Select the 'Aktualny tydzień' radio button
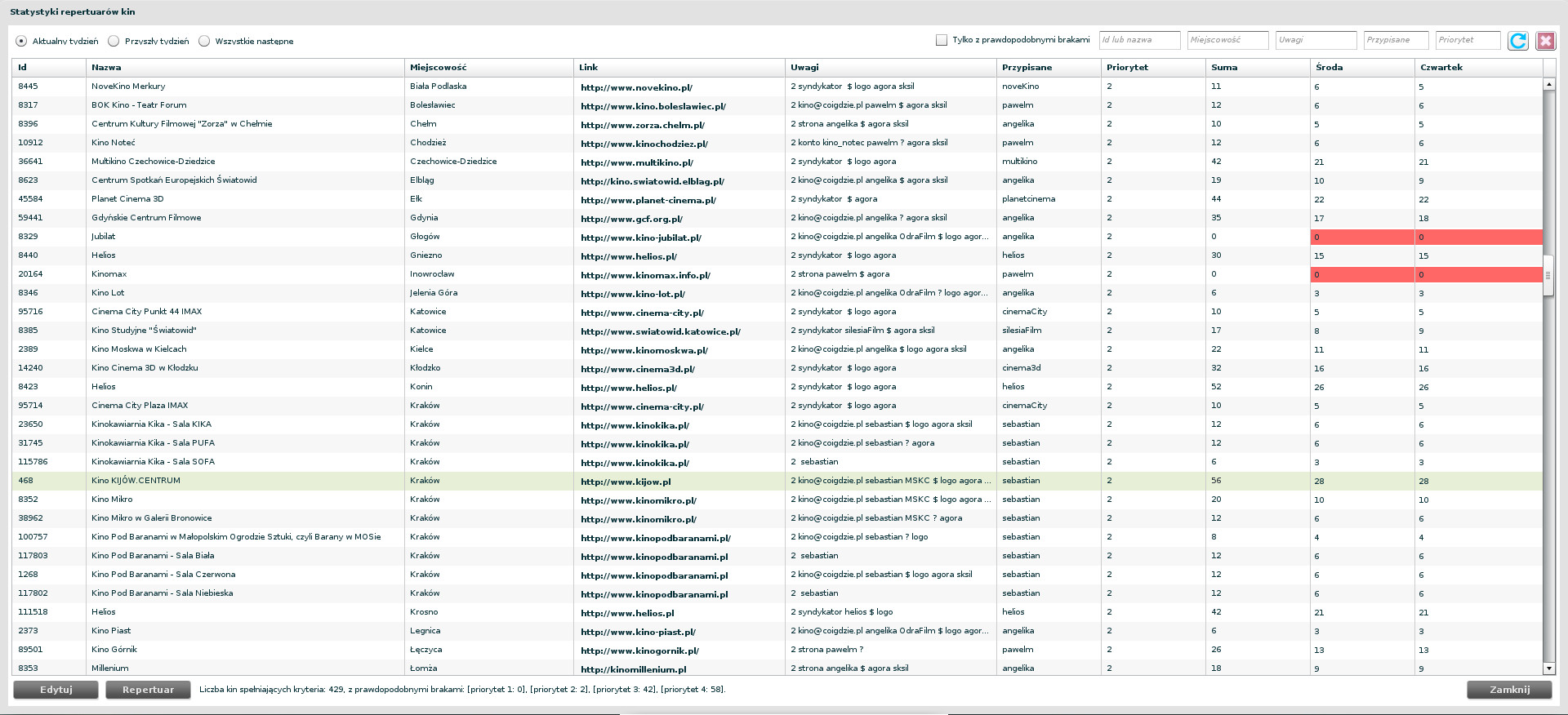The height and width of the screenshot is (715, 1568). pyautogui.click(x=21, y=41)
